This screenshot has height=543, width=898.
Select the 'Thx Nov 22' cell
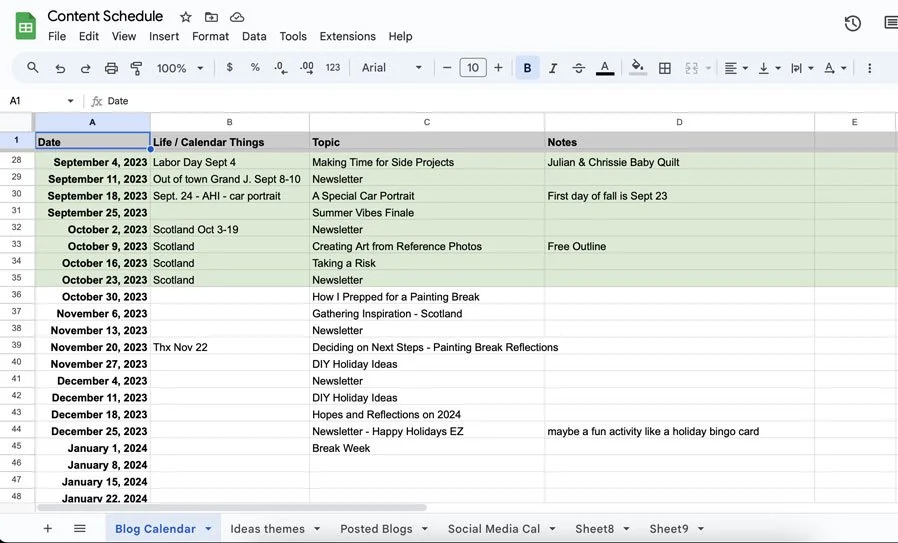pos(230,347)
